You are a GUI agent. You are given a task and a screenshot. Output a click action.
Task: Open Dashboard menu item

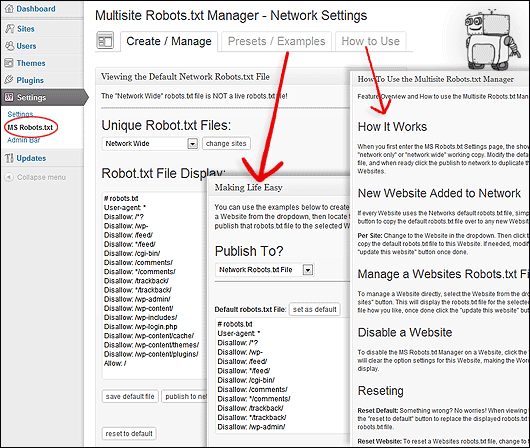click(x=36, y=9)
